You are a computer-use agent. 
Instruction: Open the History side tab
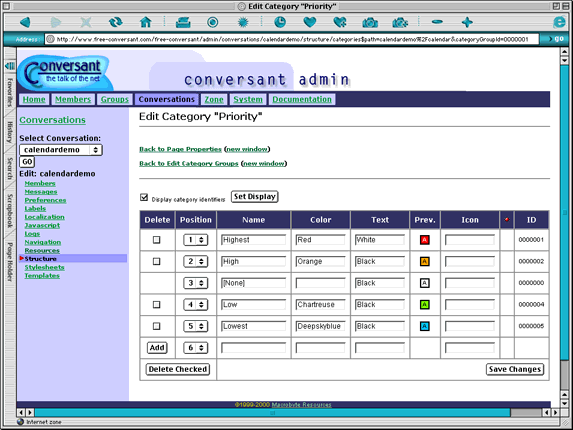click(x=10, y=132)
